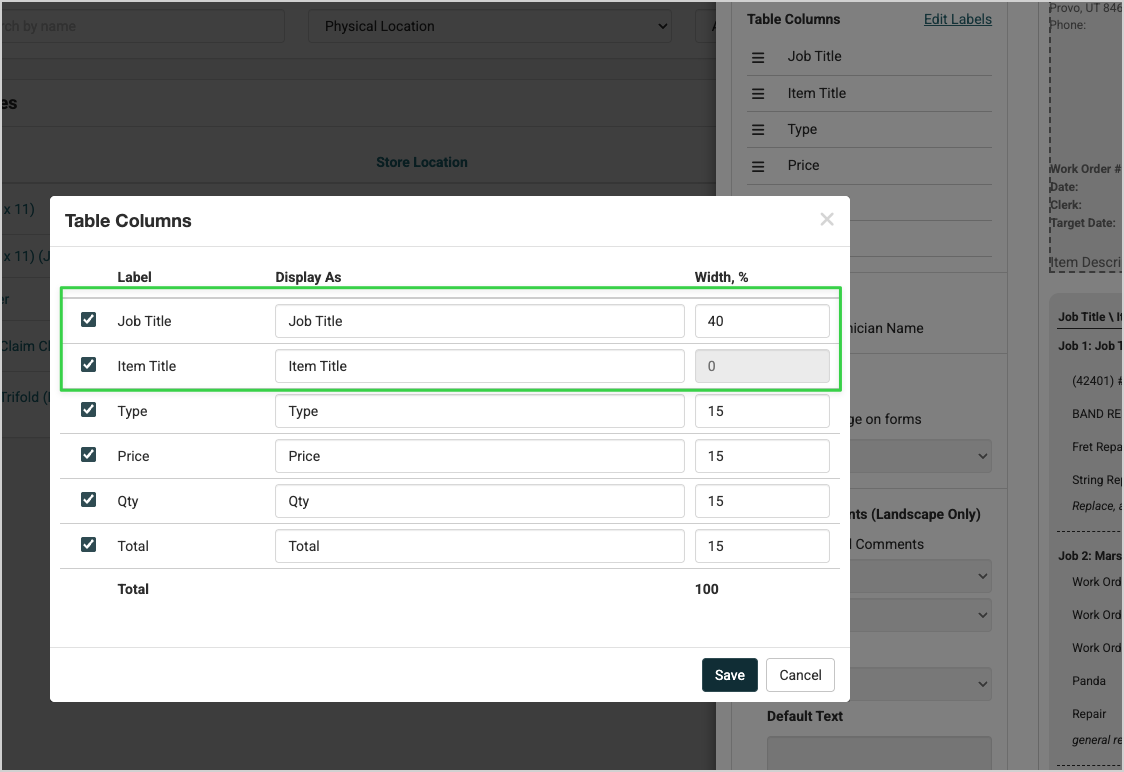Viewport: 1124px width, 772px height.
Task: Cancel the Table Columns dialog
Action: [800, 675]
